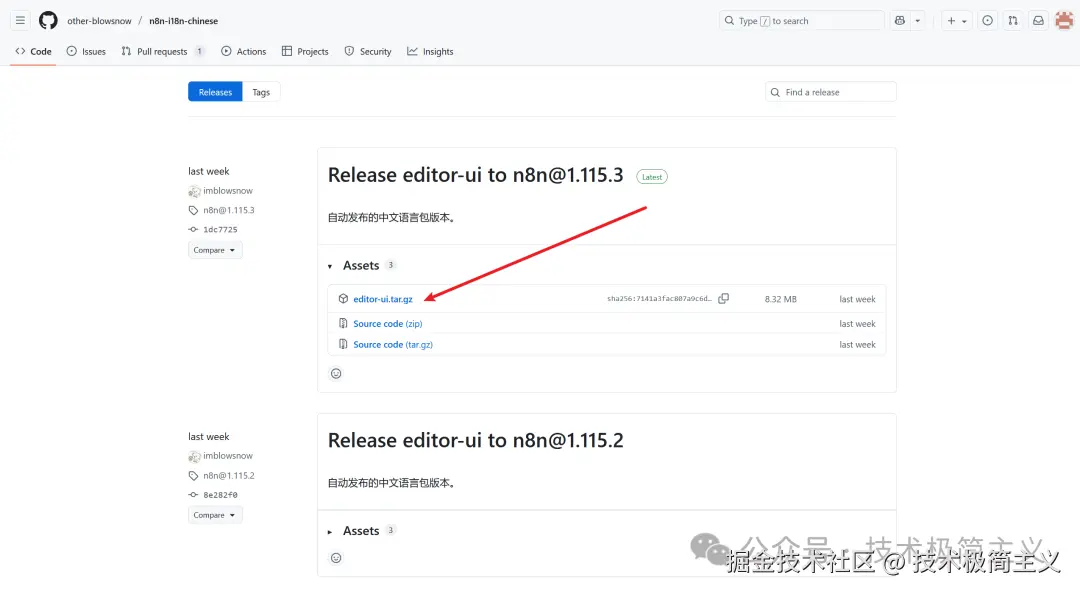Switch to the Projects tab
The height and width of the screenshot is (594, 1080).
(305, 52)
